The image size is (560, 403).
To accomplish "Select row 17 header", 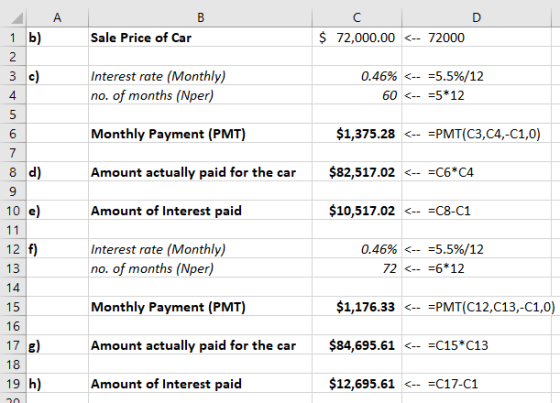I will pos(13,345).
